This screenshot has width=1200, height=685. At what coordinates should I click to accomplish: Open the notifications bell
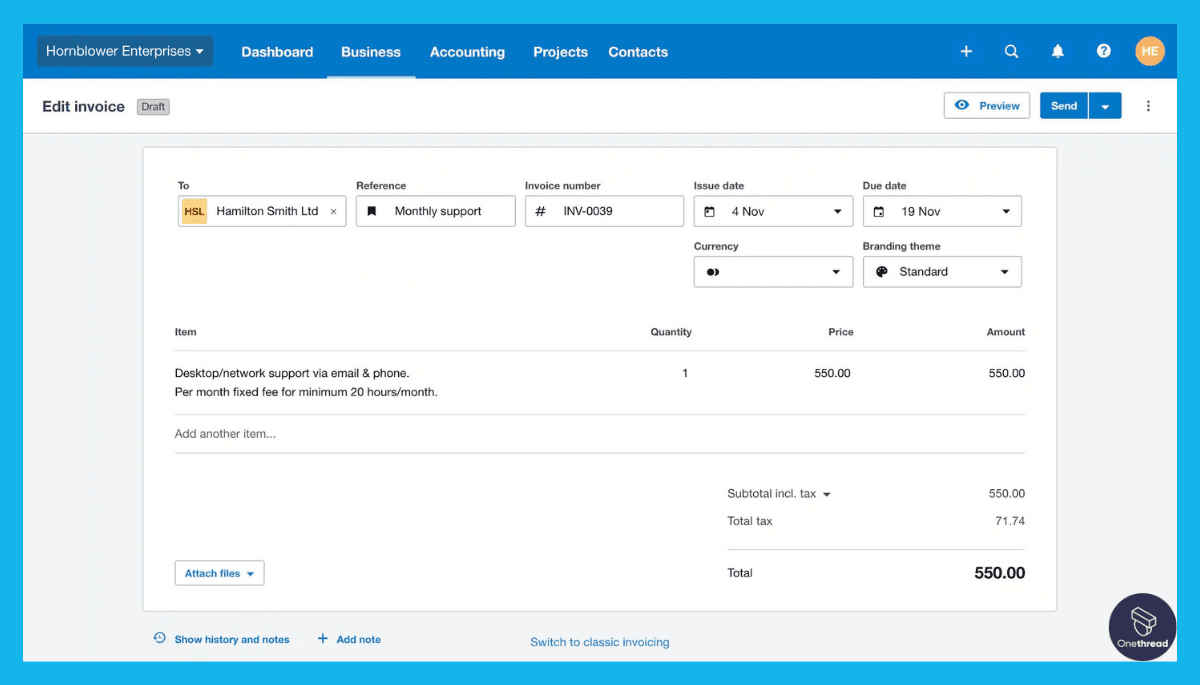click(1057, 51)
